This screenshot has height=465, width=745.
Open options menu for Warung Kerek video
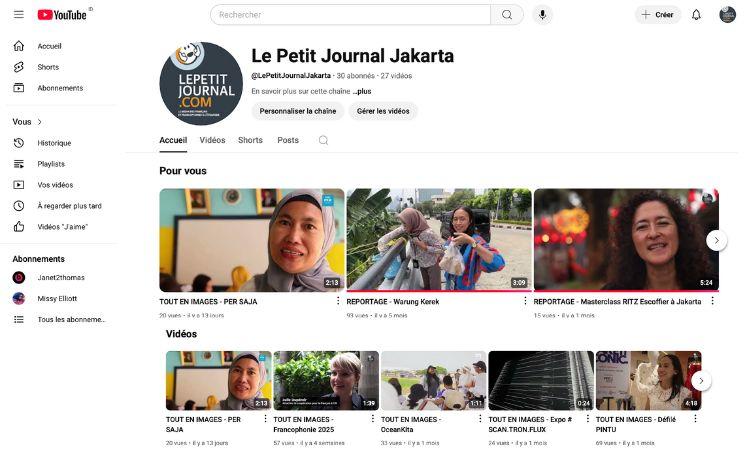tap(525, 301)
